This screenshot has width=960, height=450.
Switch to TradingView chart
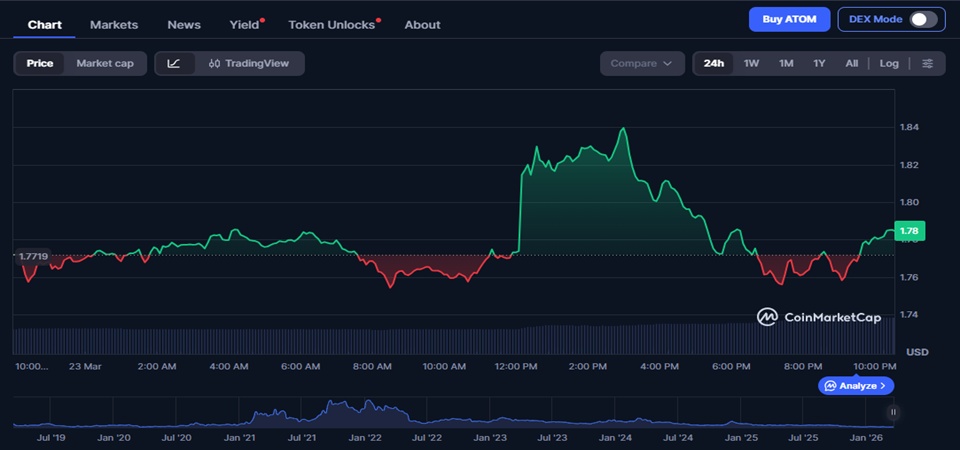(x=249, y=64)
